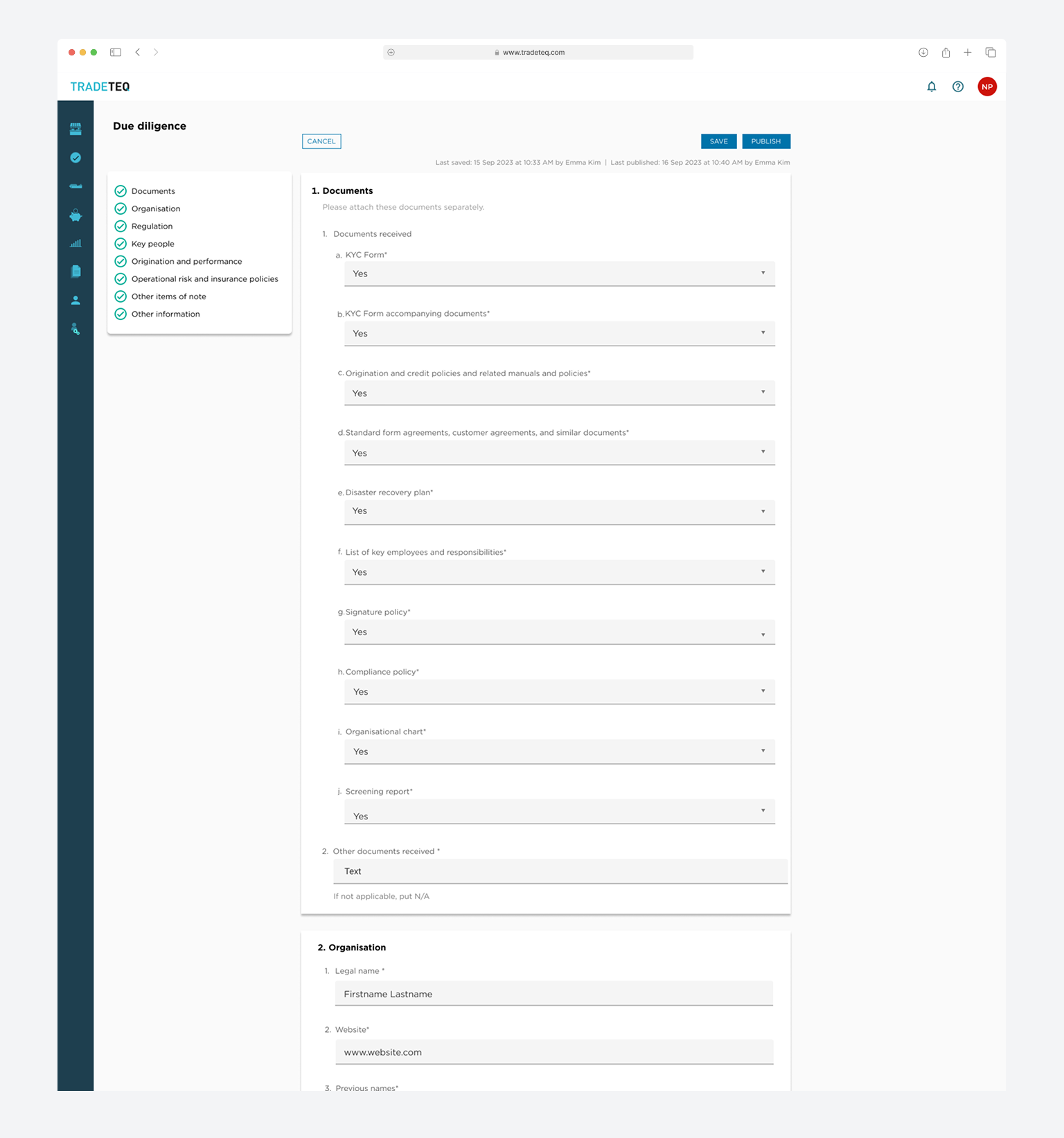Open the bar chart analytics sidebar icon
Screen dimensions: 1064x1138
[x=76, y=243]
